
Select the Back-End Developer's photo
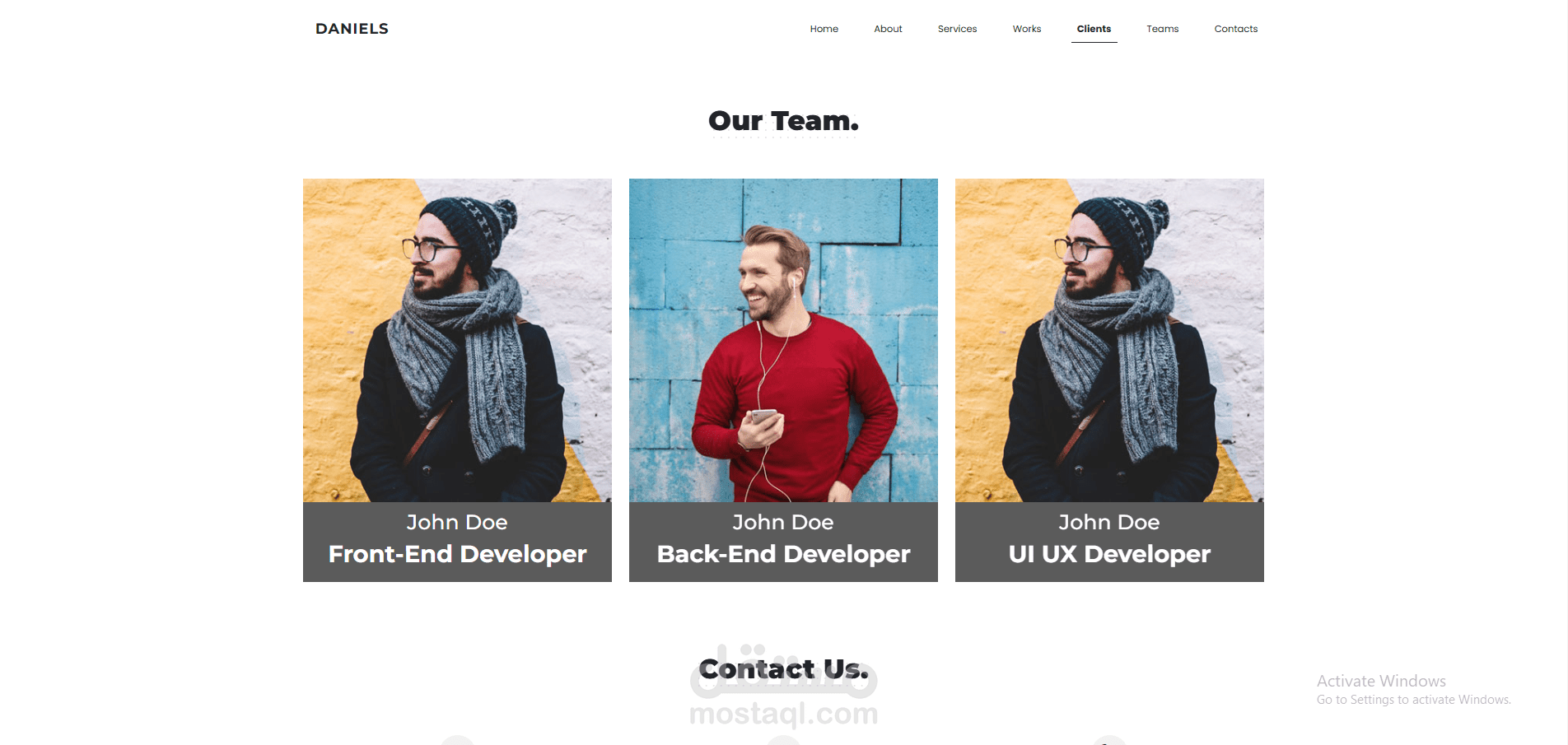click(x=783, y=340)
